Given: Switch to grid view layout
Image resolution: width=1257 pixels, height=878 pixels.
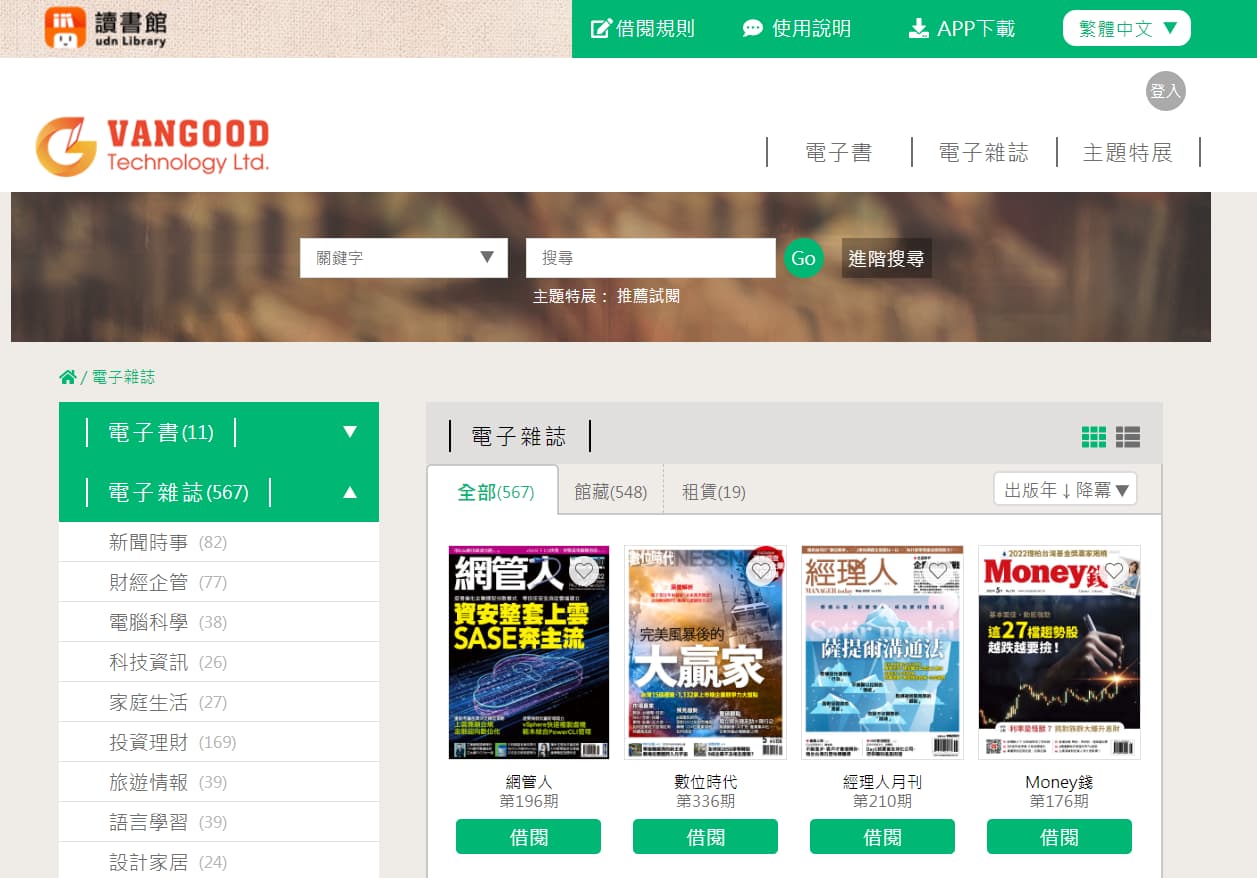Looking at the screenshot, I should tap(1094, 437).
